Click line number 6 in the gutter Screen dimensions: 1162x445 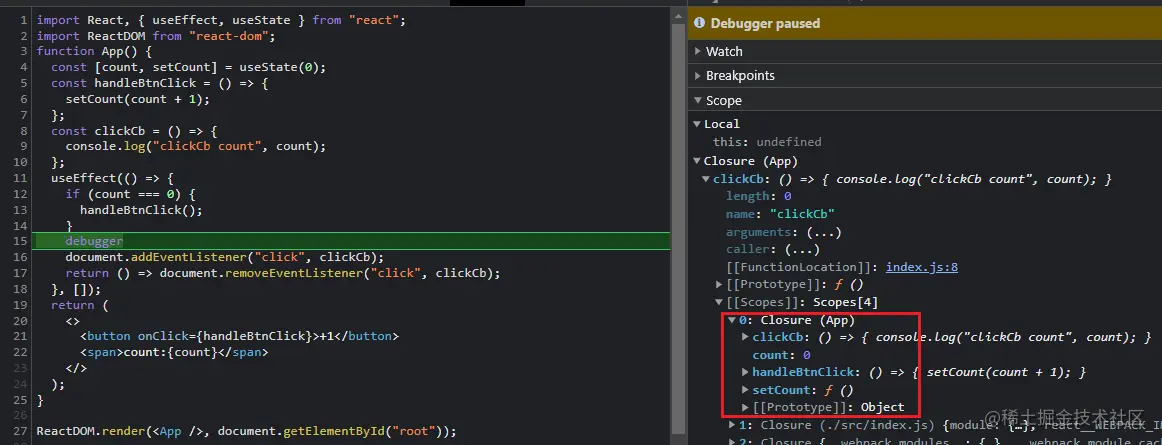(24, 99)
